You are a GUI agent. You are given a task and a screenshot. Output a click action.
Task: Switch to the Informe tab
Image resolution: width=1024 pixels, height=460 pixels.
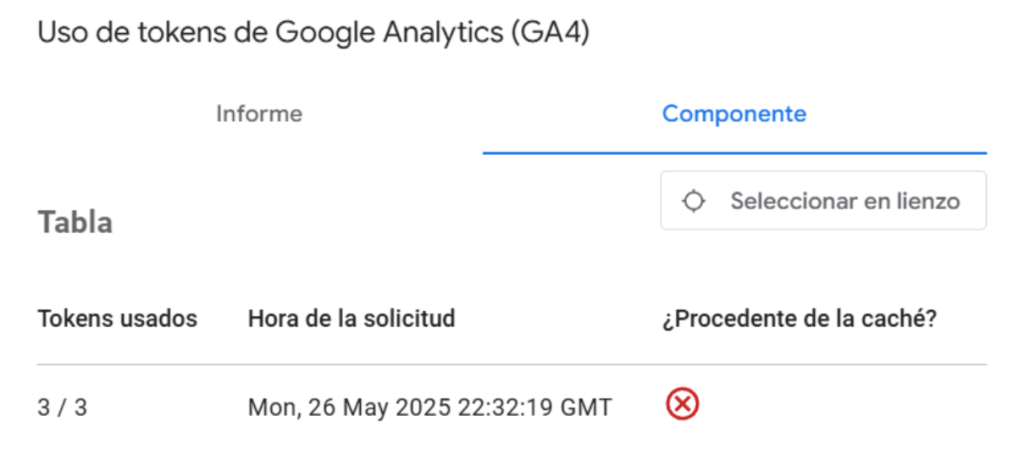pos(259,114)
